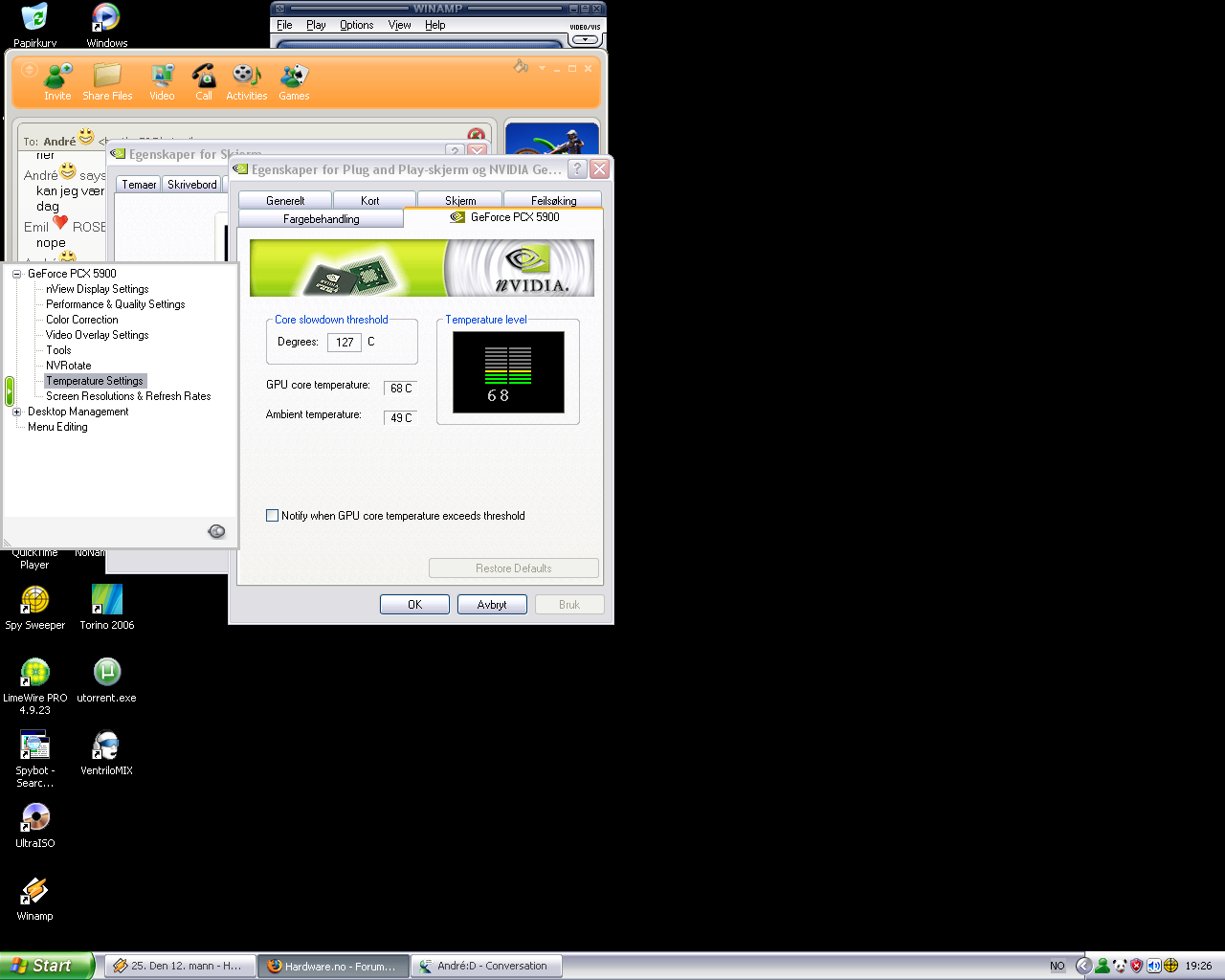The height and width of the screenshot is (980, 1225).
Task: Enable Notify when GPU core temperature exceeds threshold
Action: [x=272, y=516]
